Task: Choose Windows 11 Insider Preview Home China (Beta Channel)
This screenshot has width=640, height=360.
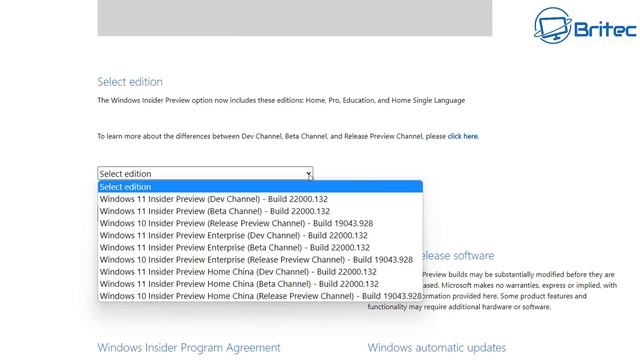Action: coord(260,284)
